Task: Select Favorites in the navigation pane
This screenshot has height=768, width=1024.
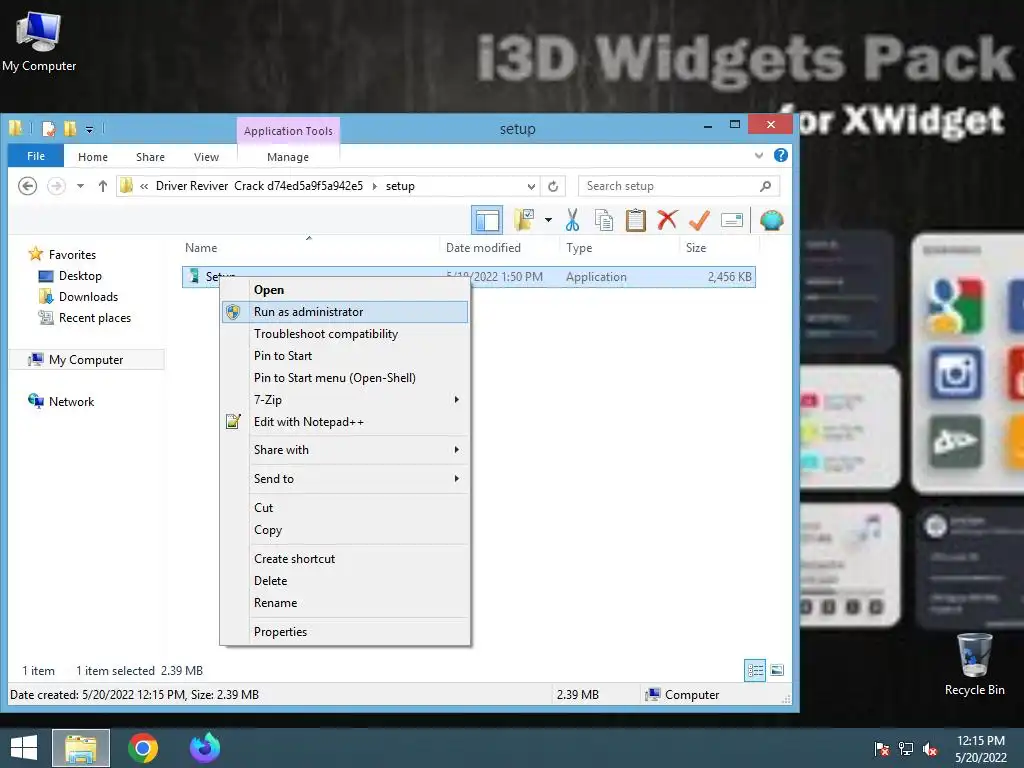Action: coord(72,255)
